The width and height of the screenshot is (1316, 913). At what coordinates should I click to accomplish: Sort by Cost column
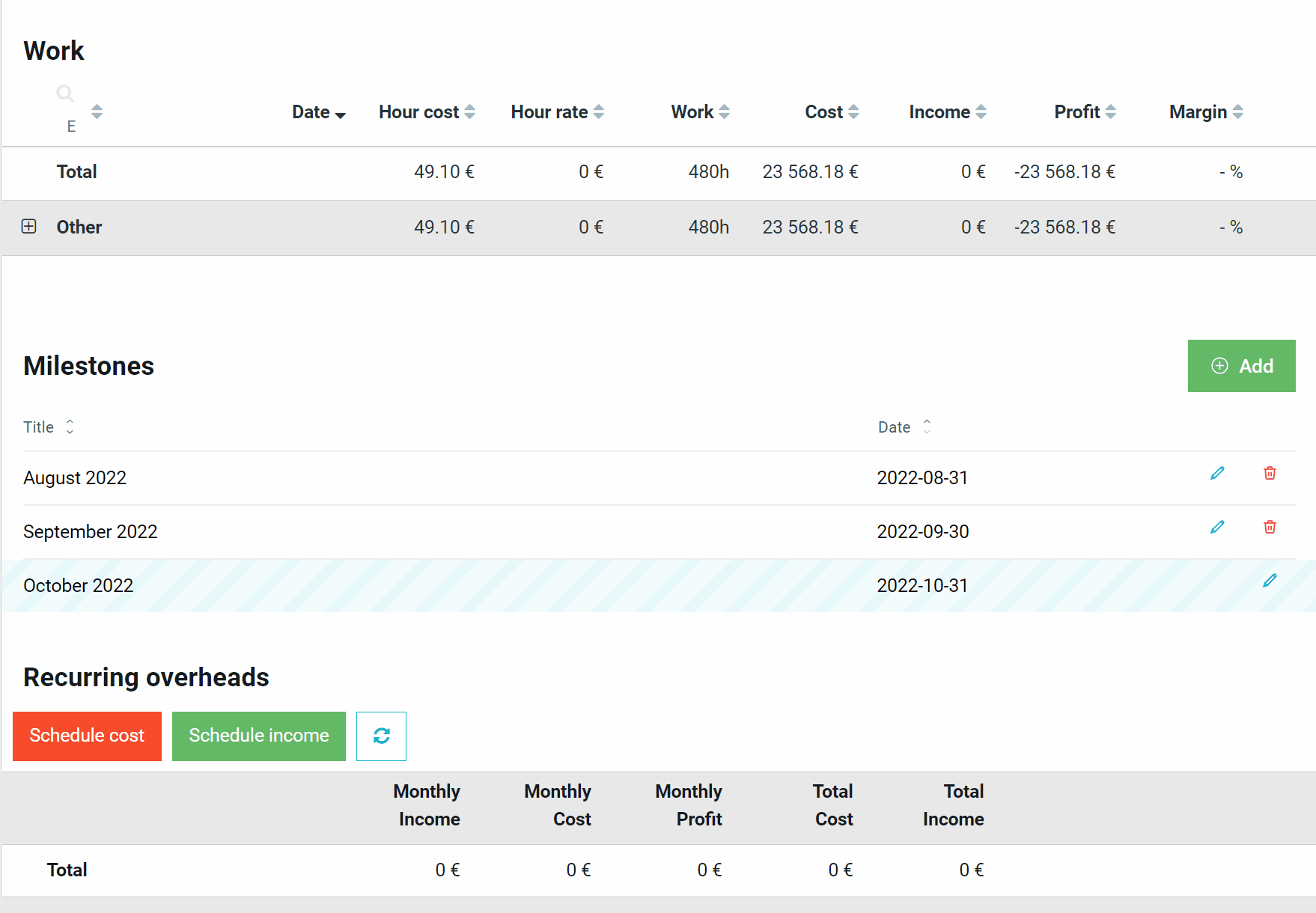832,112
